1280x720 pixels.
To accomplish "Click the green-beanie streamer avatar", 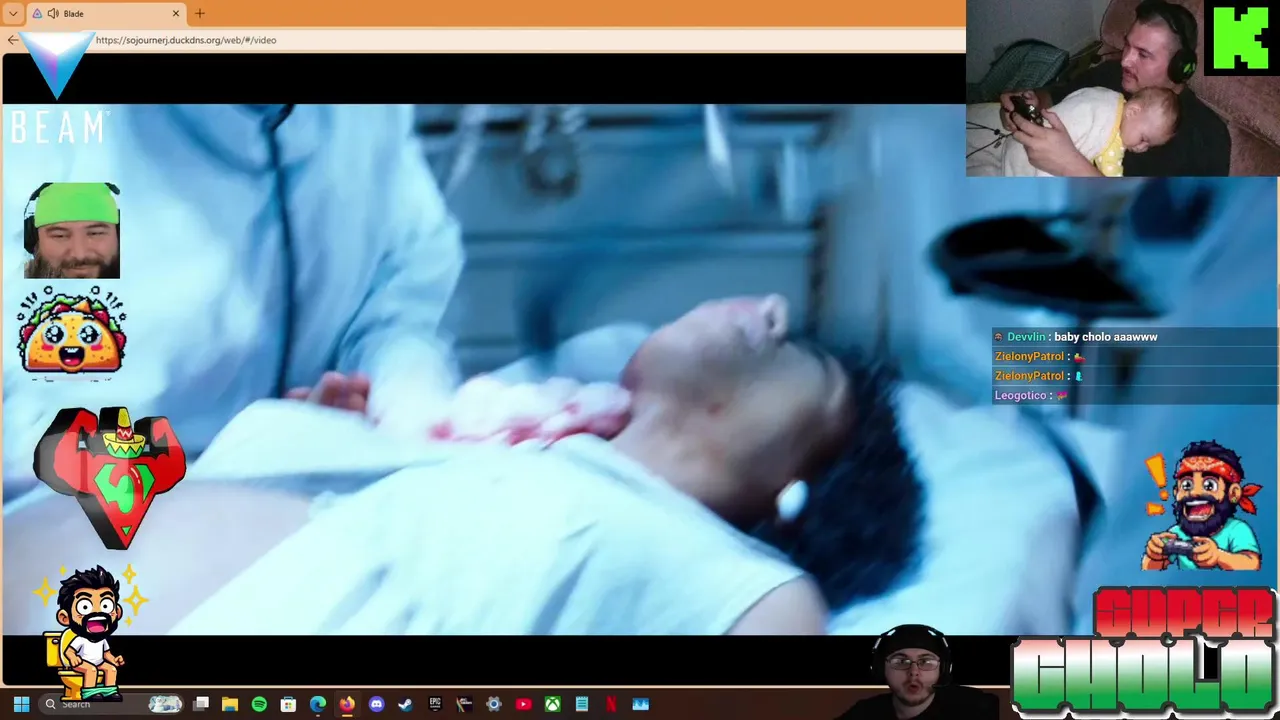I will point(72,230).
